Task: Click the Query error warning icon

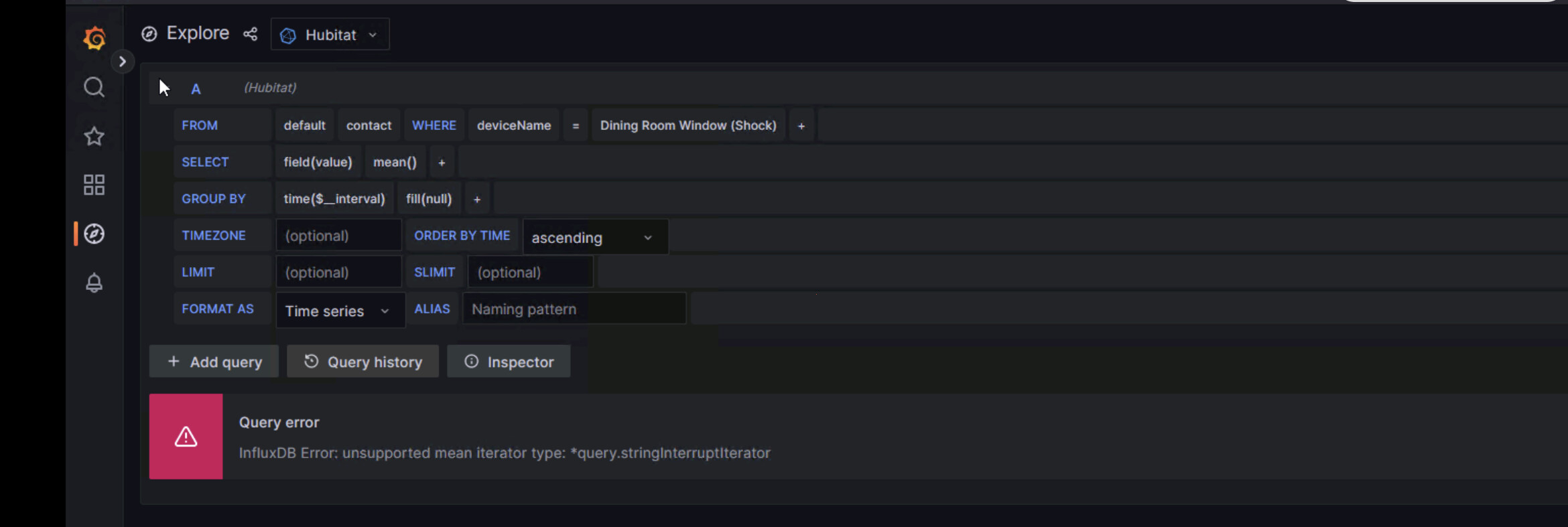Action: click(x=186, y=437)
